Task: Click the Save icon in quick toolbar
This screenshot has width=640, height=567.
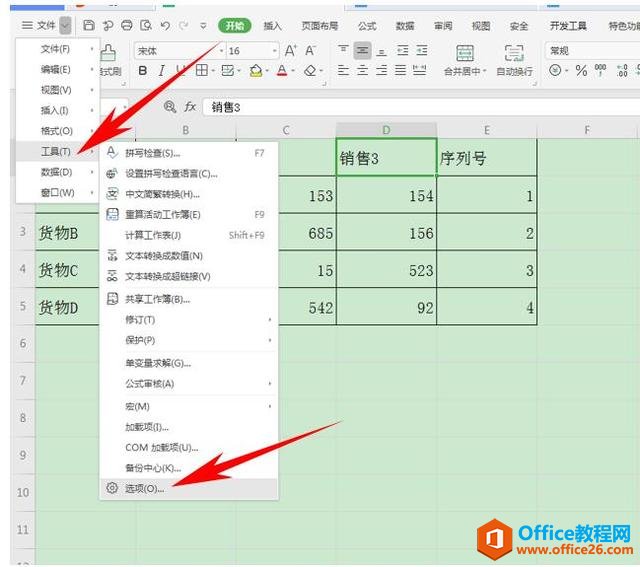Action: [89, 26]
